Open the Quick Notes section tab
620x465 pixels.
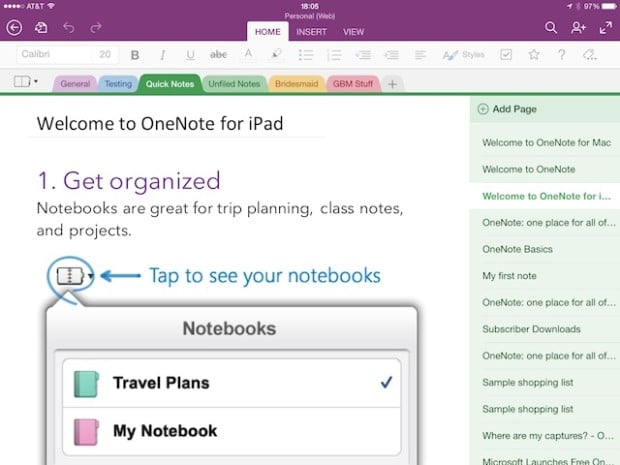click(170, 84)
